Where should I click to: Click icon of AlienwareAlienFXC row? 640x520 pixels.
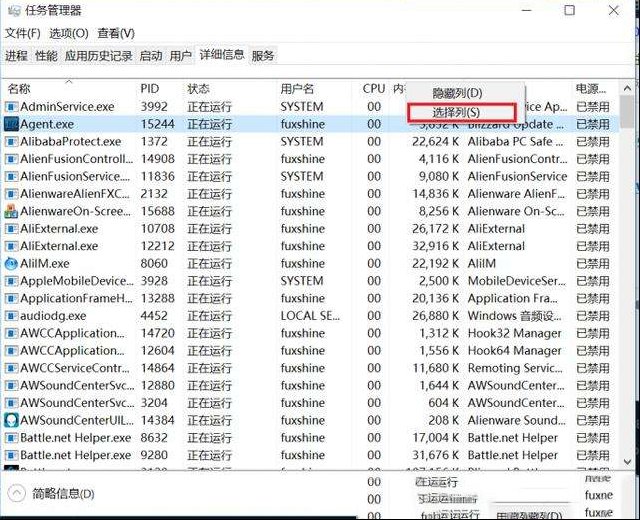tap(11, 194)
